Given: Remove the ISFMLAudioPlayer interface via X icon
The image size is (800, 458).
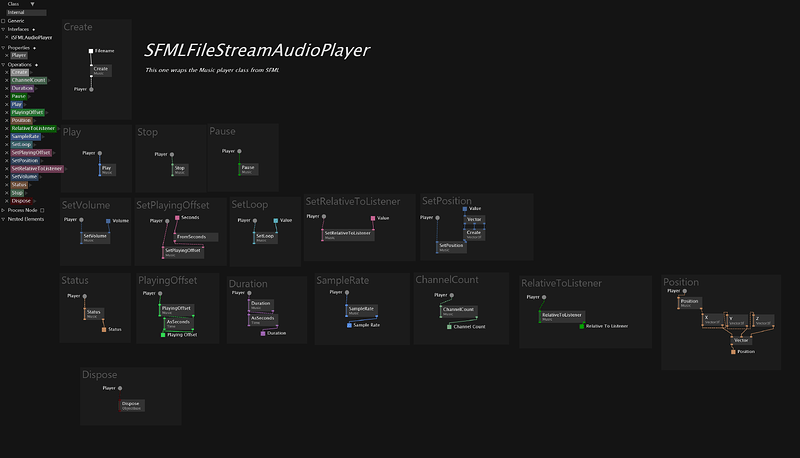Looking at the screenshot, I should click(7, 37).
